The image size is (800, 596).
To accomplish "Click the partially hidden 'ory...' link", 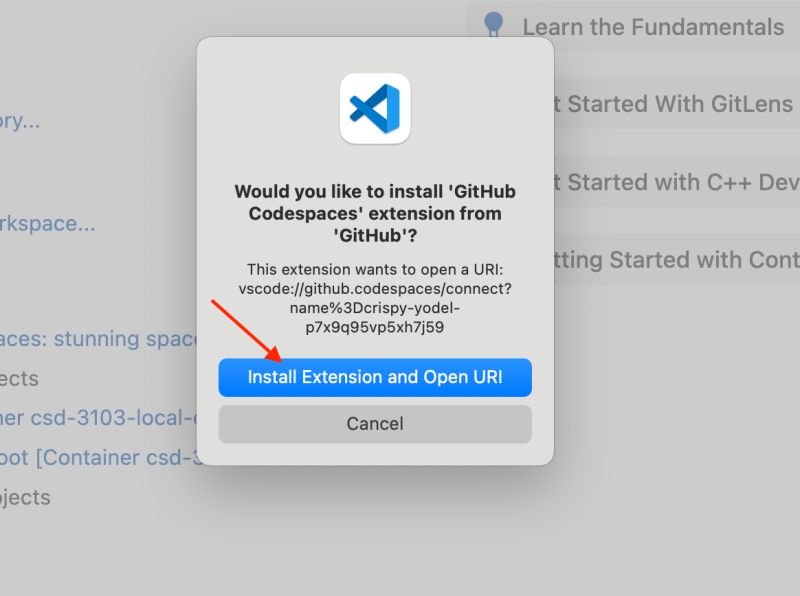I will [x=19, y=121].
